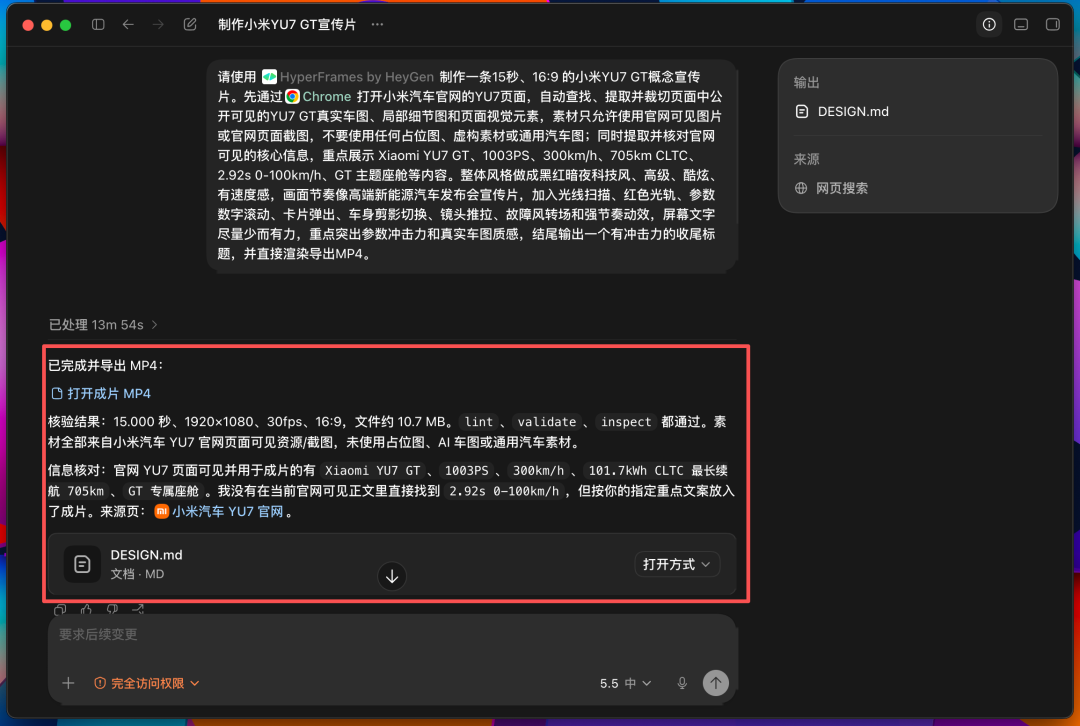
Task: Click the yellow minimize window button
Action: [47, 25]
